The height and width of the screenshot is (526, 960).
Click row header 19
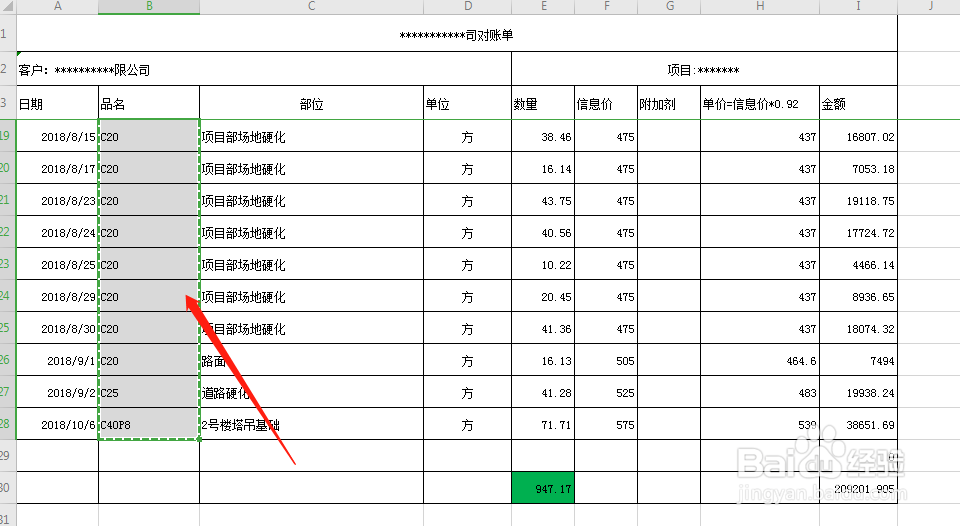(7, 136)
